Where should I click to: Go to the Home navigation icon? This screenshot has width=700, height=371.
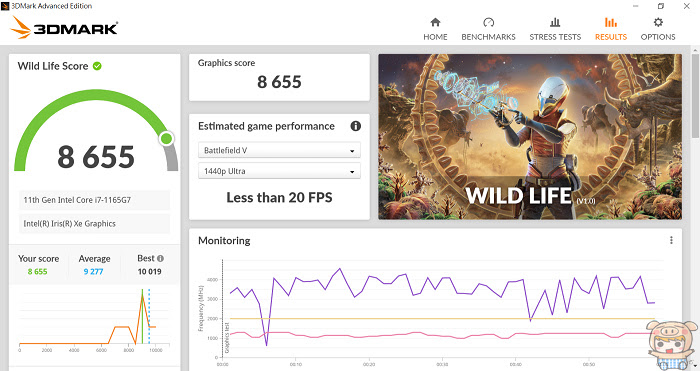(x=435, y=22)
